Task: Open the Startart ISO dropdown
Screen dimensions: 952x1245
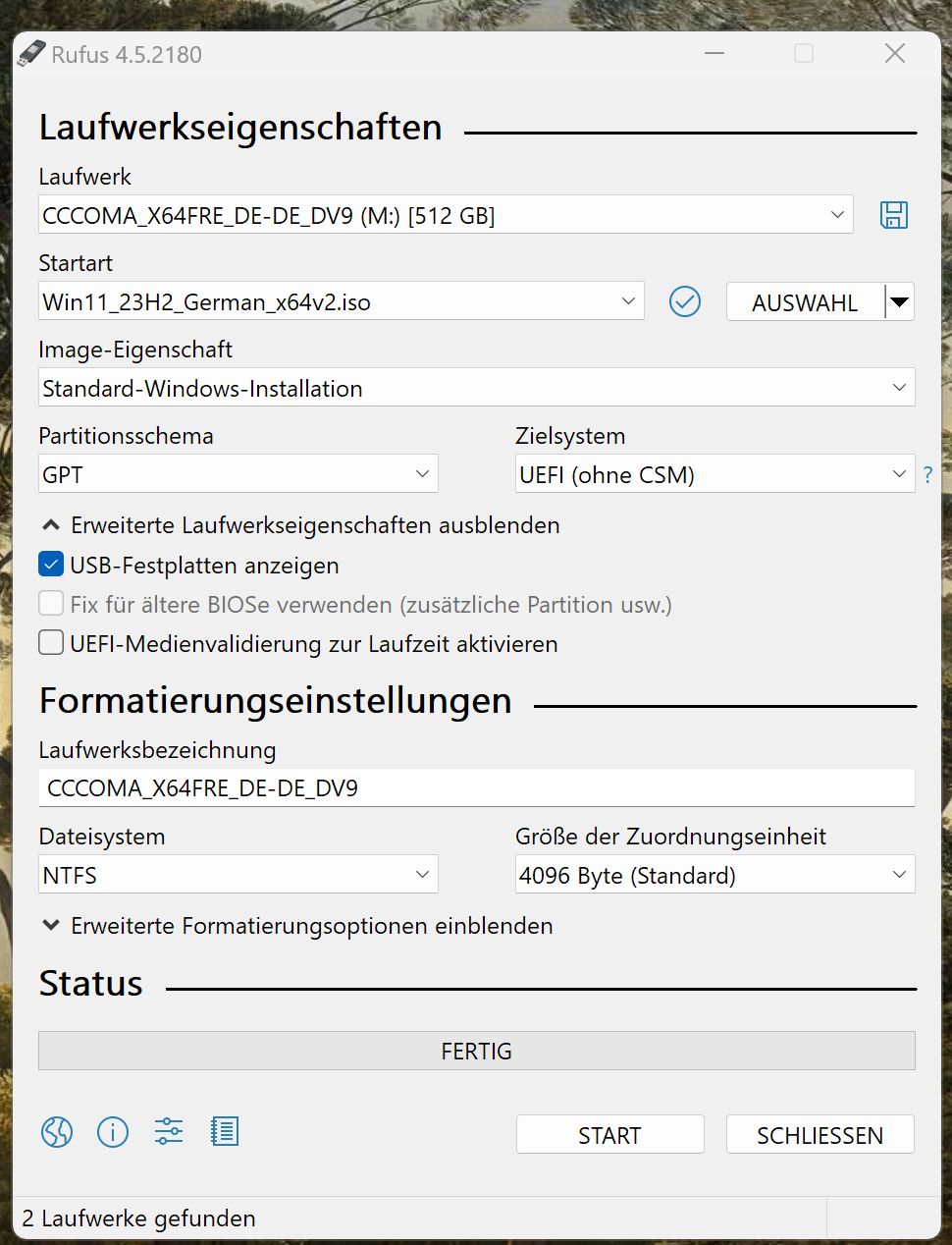Action: [x=342, y=301]
